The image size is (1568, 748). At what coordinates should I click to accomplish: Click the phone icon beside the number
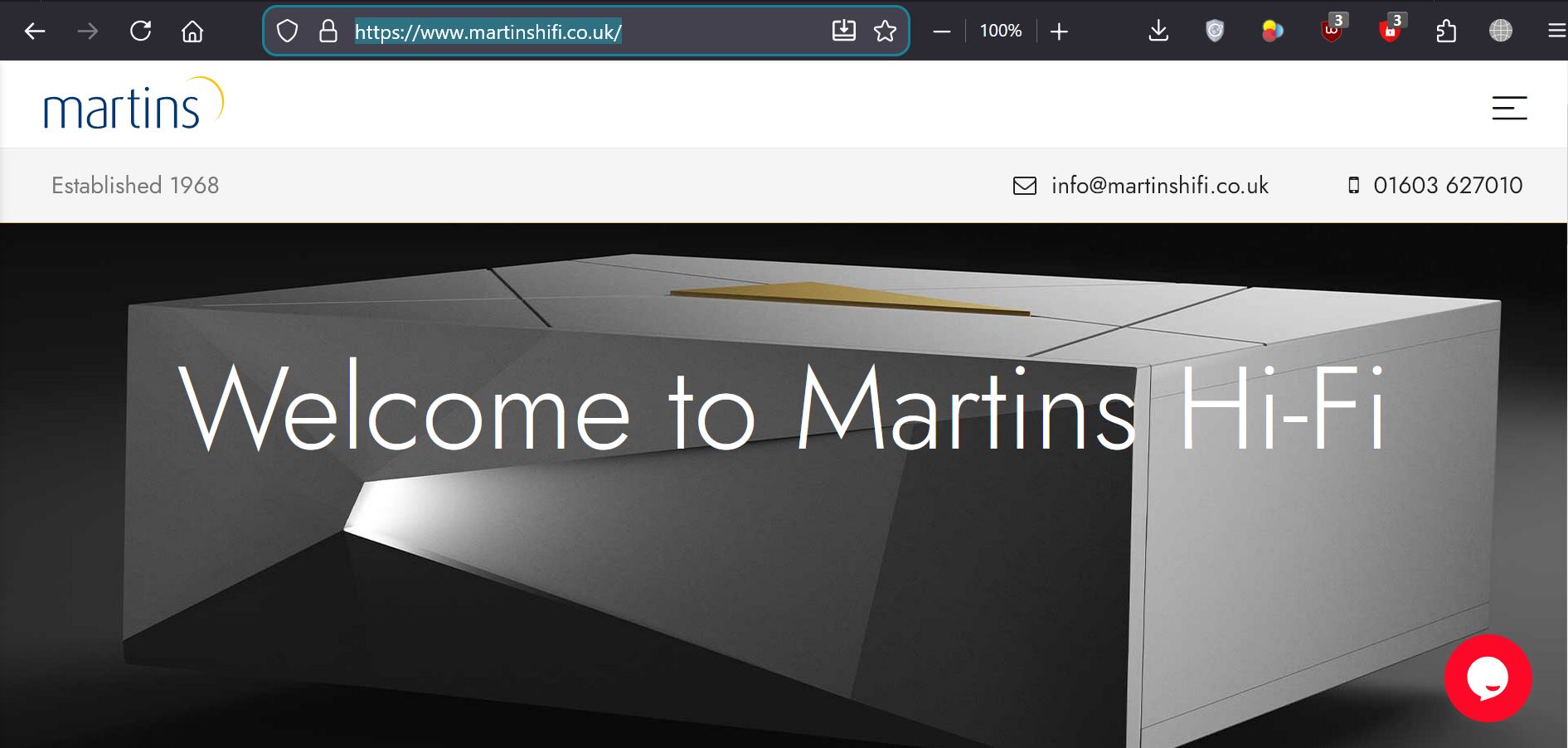point(1354,185)
